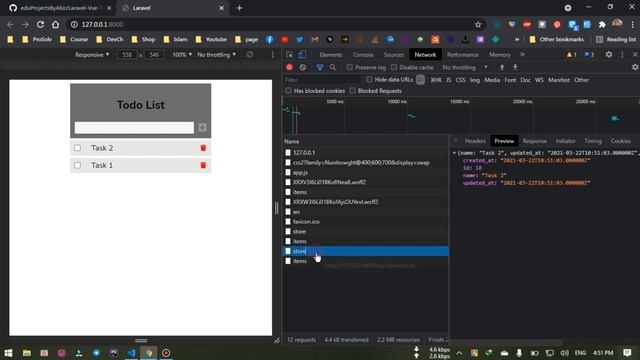Open the device toolbar throttling dropdown
Image resolution: width=640 pixels, height=360 pixels.
(x=216, y=55)
